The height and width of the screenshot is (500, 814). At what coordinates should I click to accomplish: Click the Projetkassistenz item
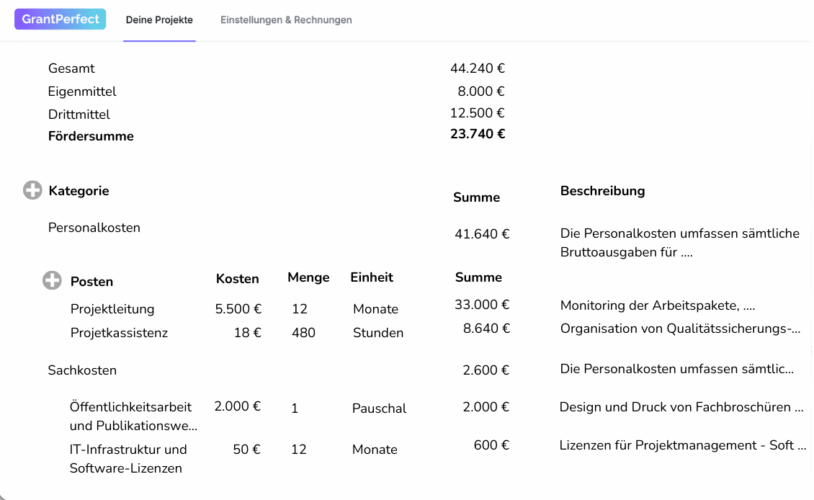(x=118, y=332)
